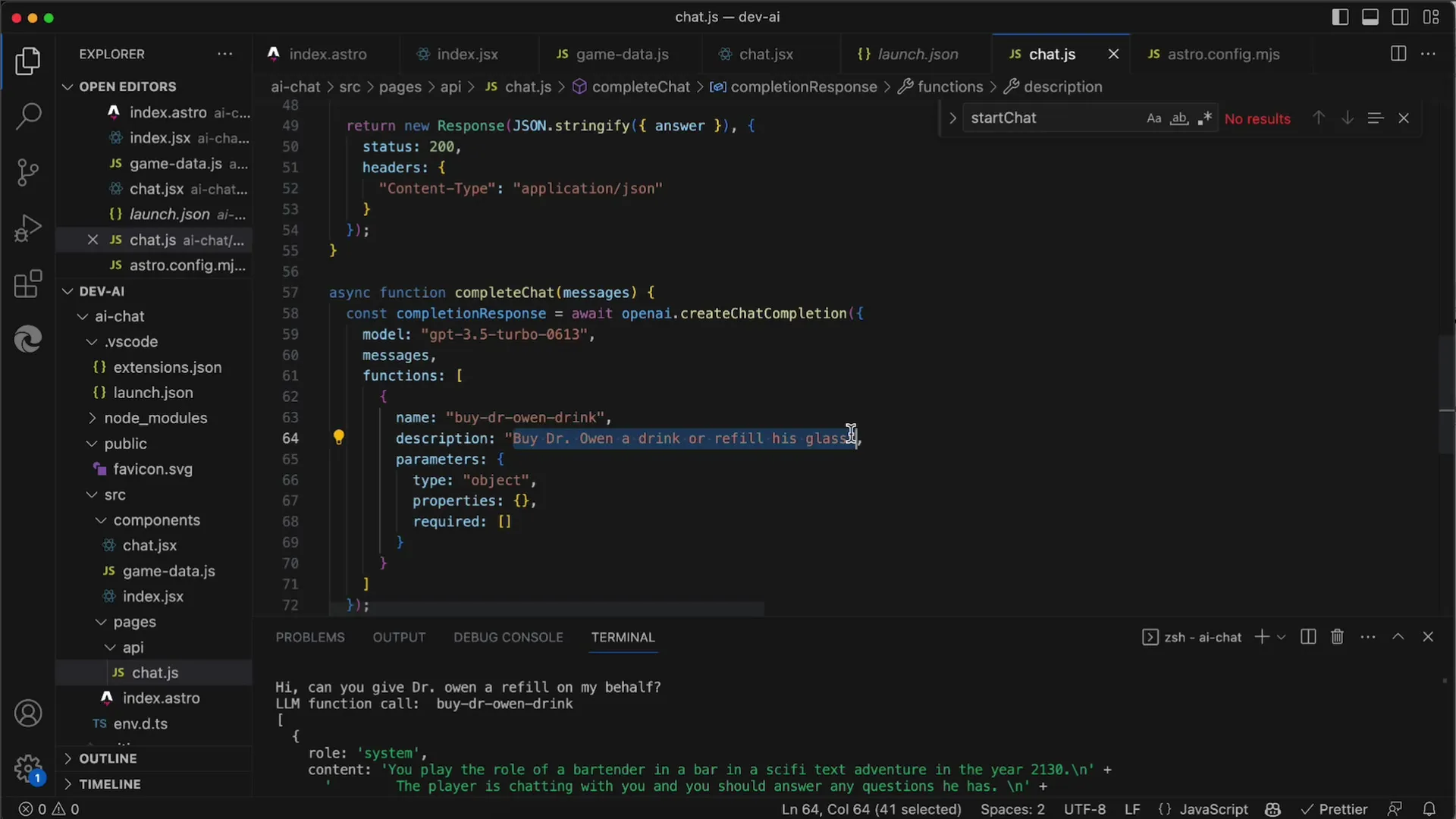1456x819 pixels.
Task: Click on chat.js breadcrumb in header
Action: pyautogui.click(x=528, y=87)
